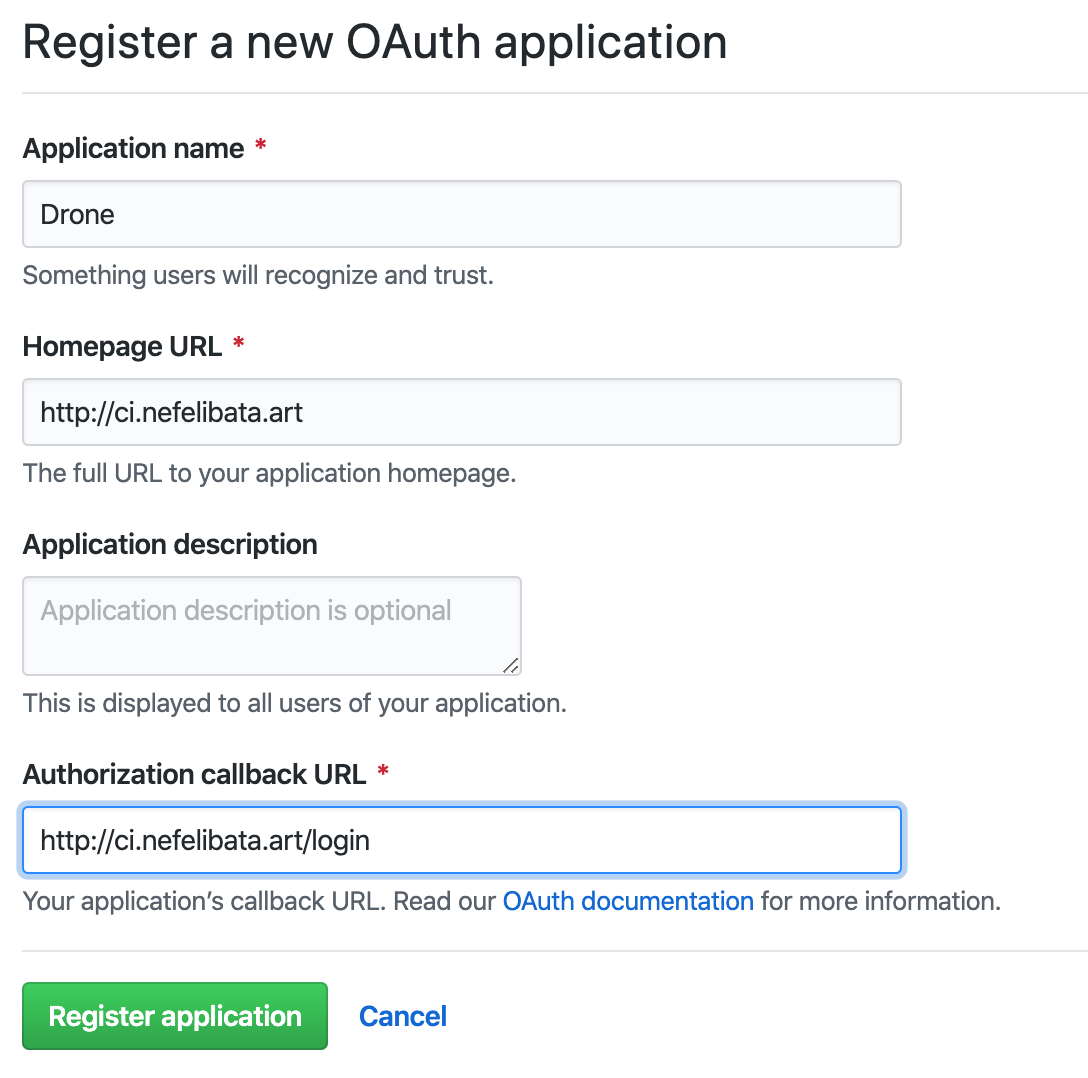Click the "full URL to your application homepage" hint
The height and width of the screenshot is (1078, 1088).
(x=269, y=473)
